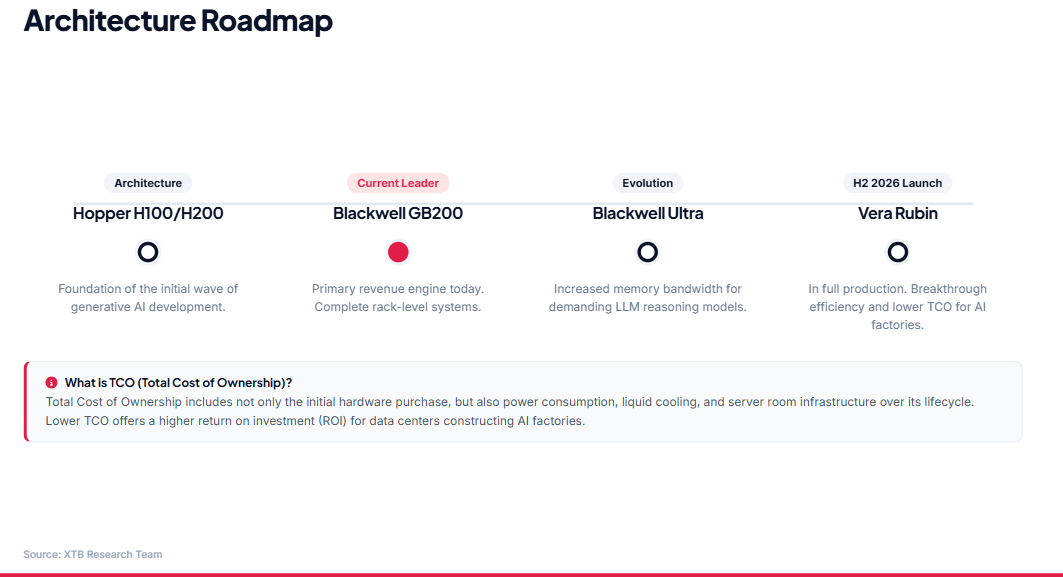
Task: Click the Source: XTB Research Team text
Action: pos(93,554)
